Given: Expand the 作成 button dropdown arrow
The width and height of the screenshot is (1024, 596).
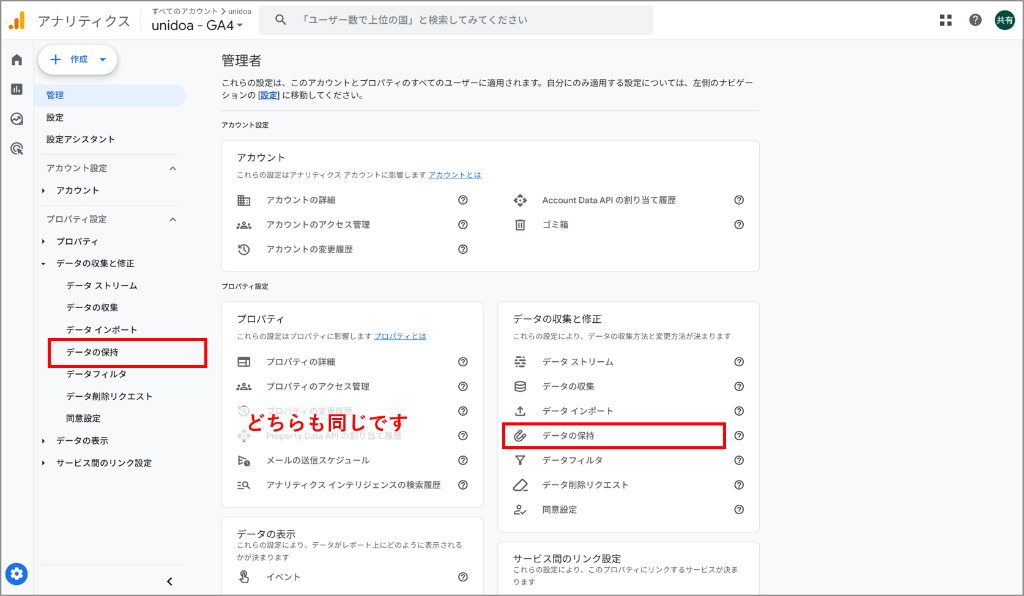Looking at the screenshot, I should click(101, 60).
